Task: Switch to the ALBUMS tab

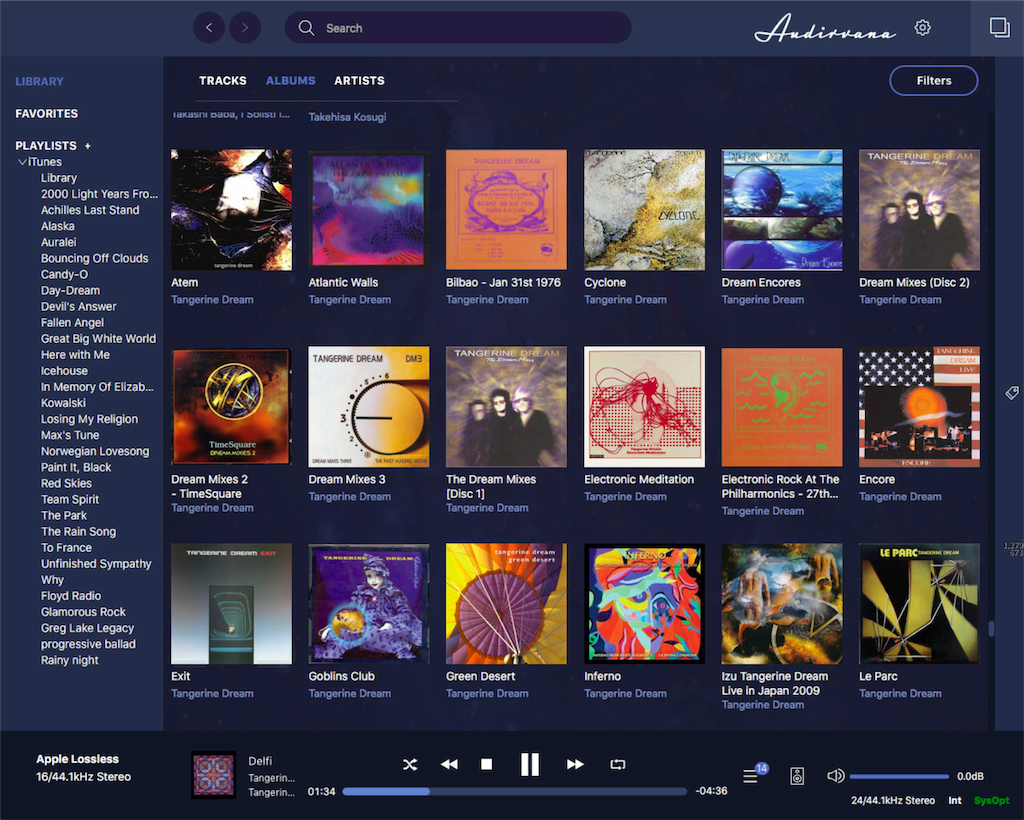Action: pos(291,81)
